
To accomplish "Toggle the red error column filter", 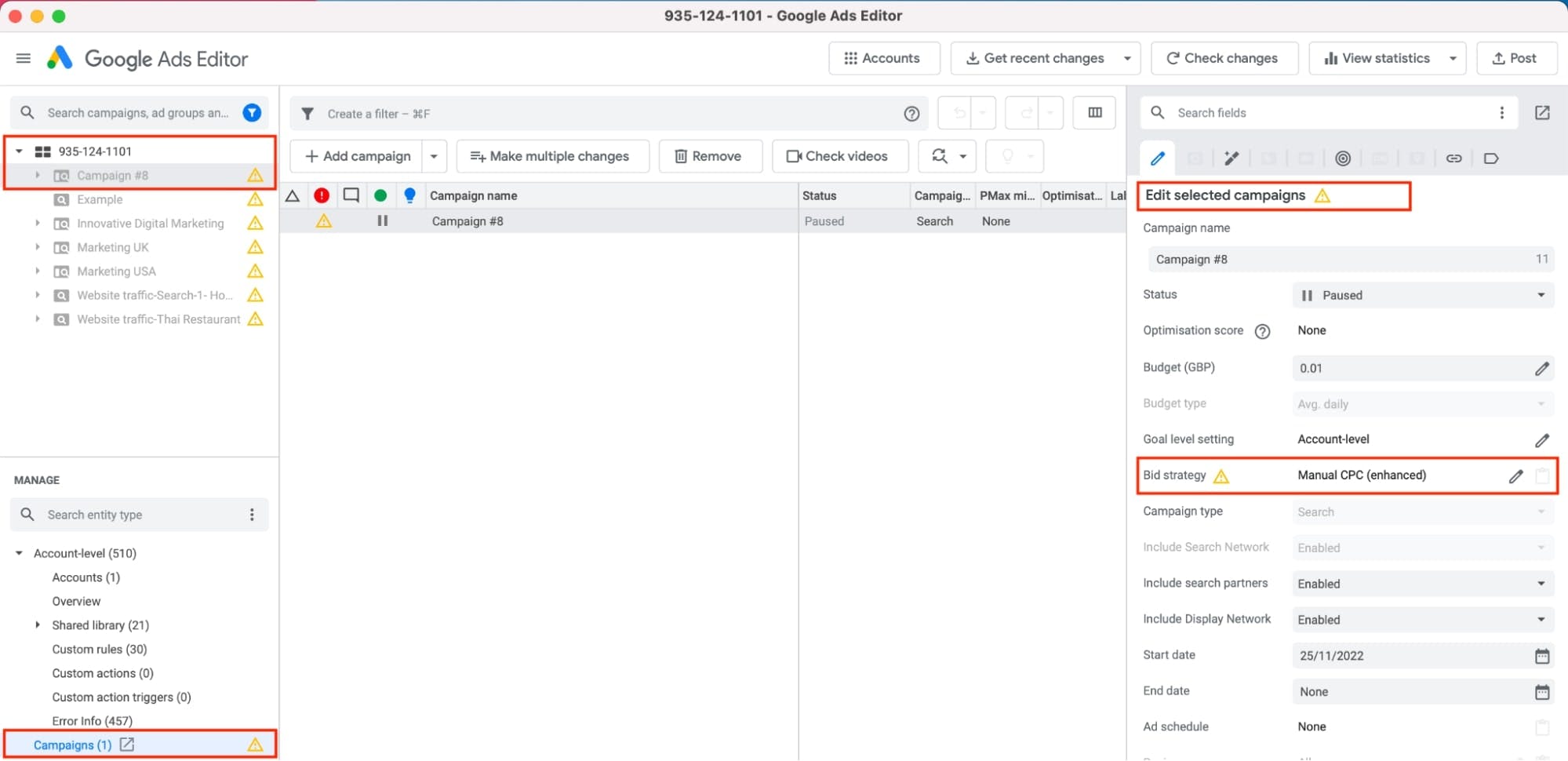I will (322, 195).
